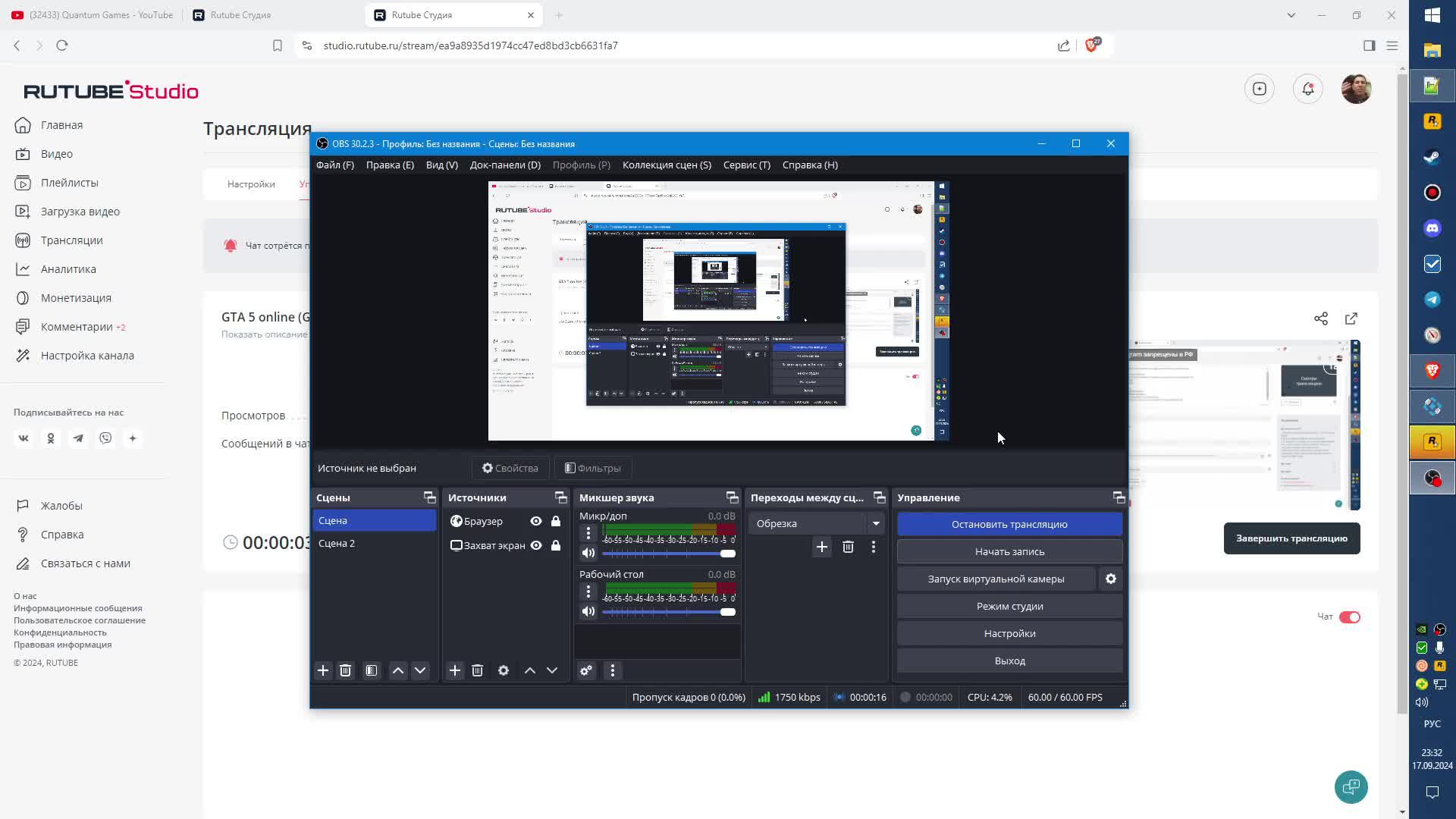Open Telegram social link icon in sidebar
The height and width of the screenshot is (819, 1456).
click(x=78, y=438)
